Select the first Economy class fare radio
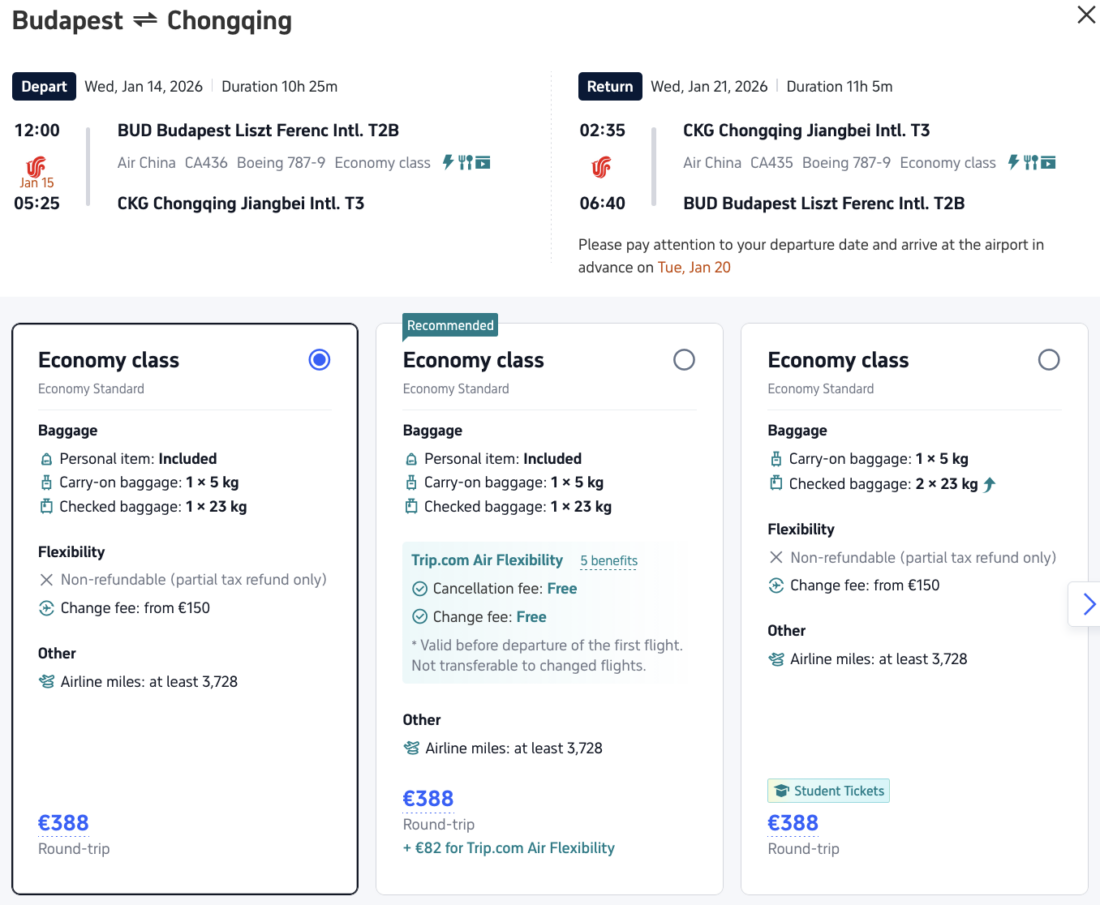This screenshot has width=1100, height=905. (x=319, y=360)
